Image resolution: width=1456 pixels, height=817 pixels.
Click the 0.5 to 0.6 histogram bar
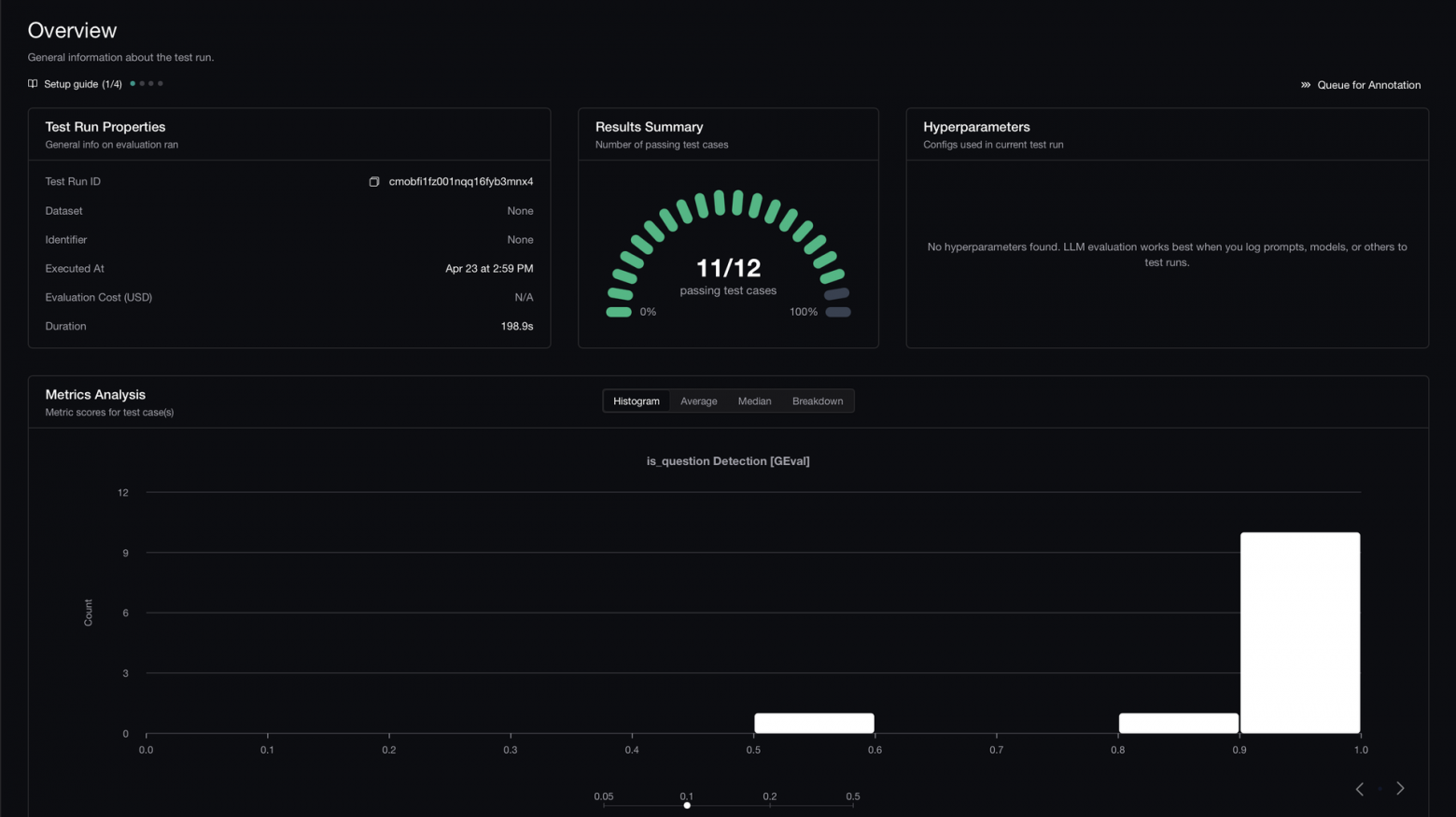pos(815,724)
